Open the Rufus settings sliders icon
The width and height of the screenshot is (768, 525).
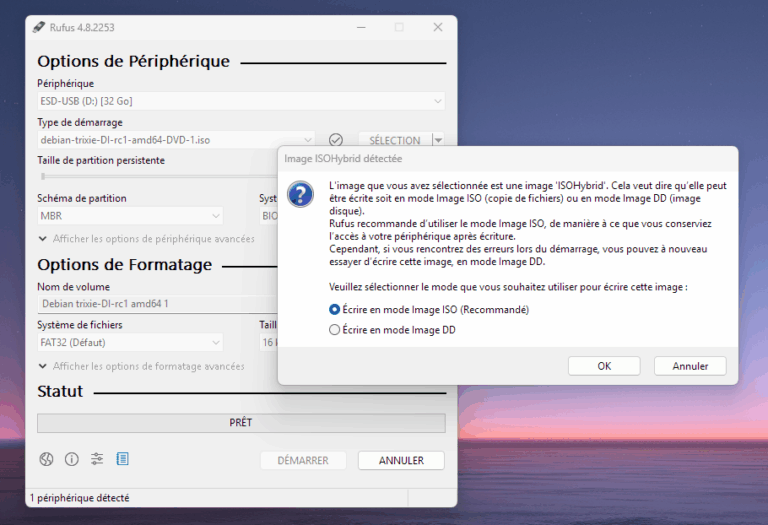[97, 459]
